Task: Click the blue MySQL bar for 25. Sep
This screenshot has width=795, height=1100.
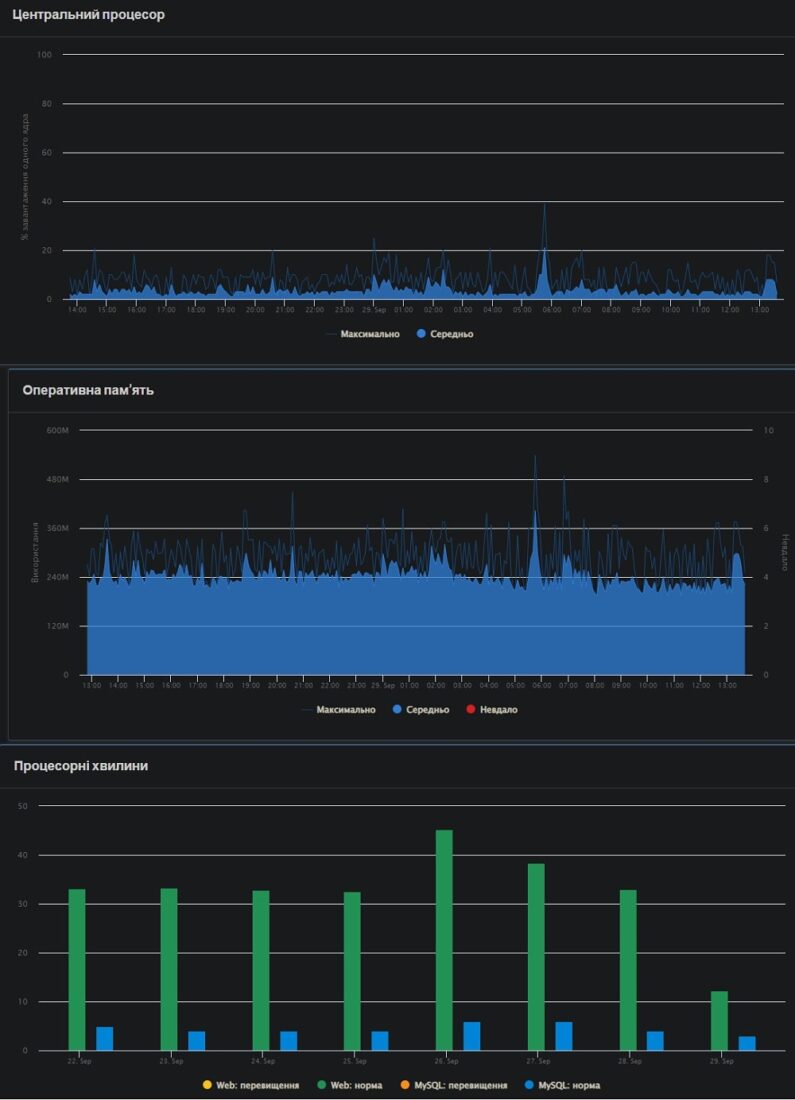Action: click(380, 1040)
